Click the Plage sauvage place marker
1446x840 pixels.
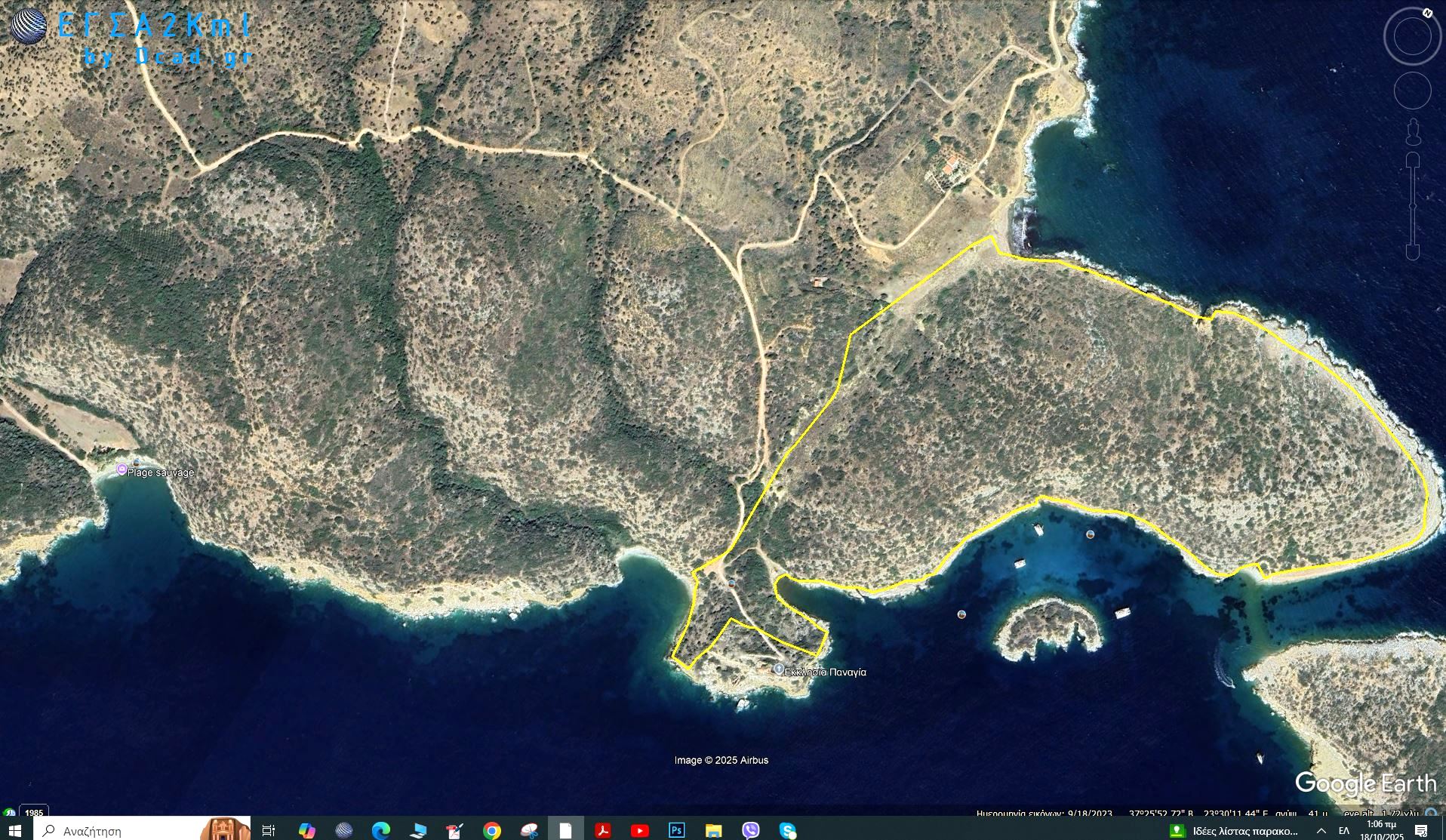(x=122, y=469)
